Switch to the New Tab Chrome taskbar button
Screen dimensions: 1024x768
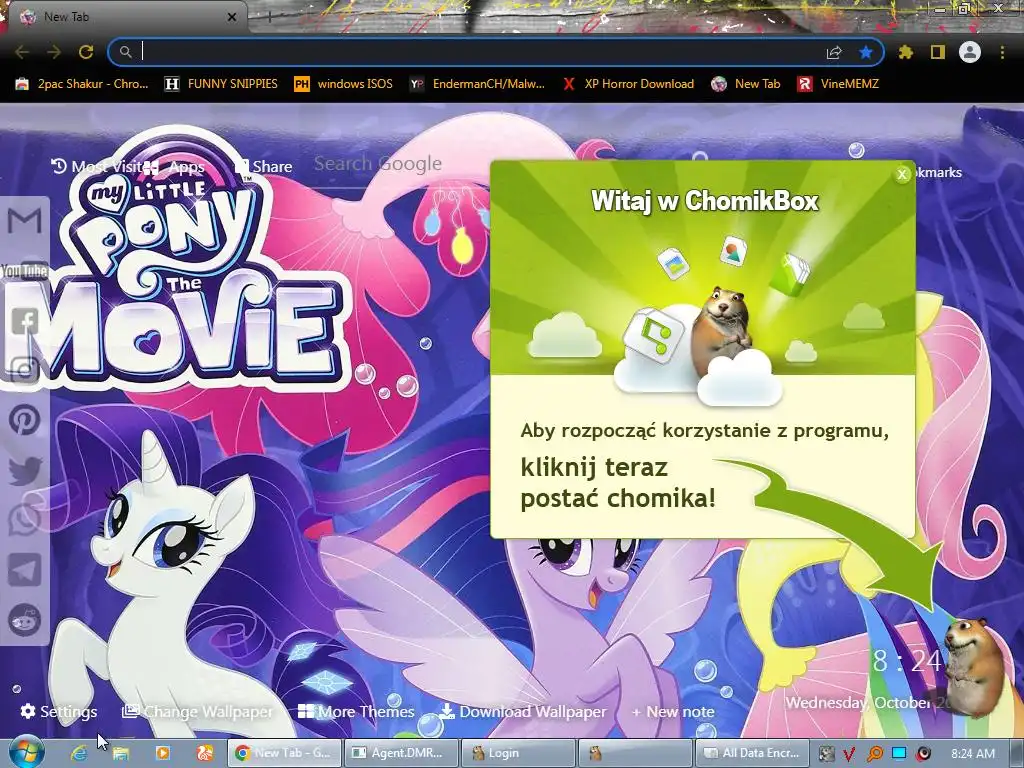(x=284, y=753)
